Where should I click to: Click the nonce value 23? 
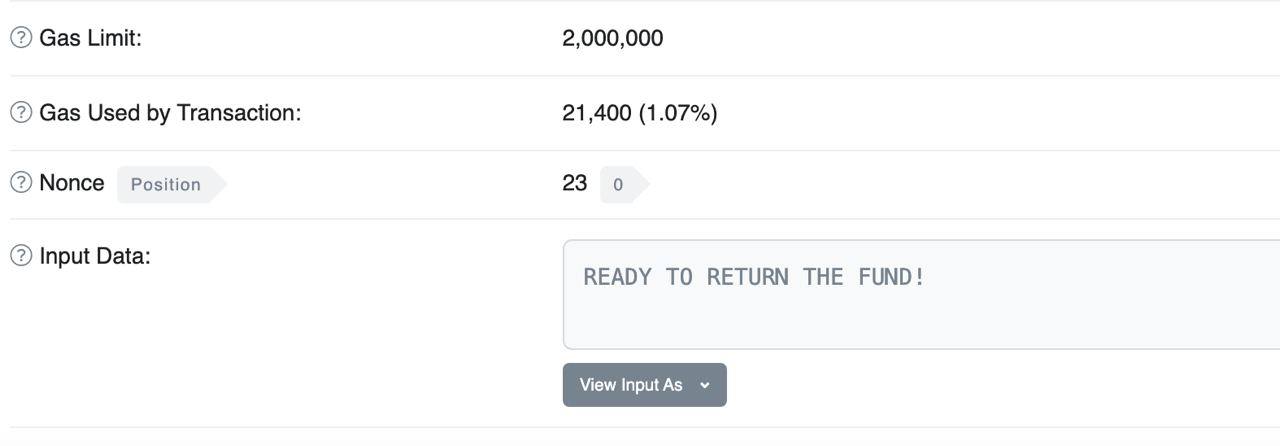575,183
